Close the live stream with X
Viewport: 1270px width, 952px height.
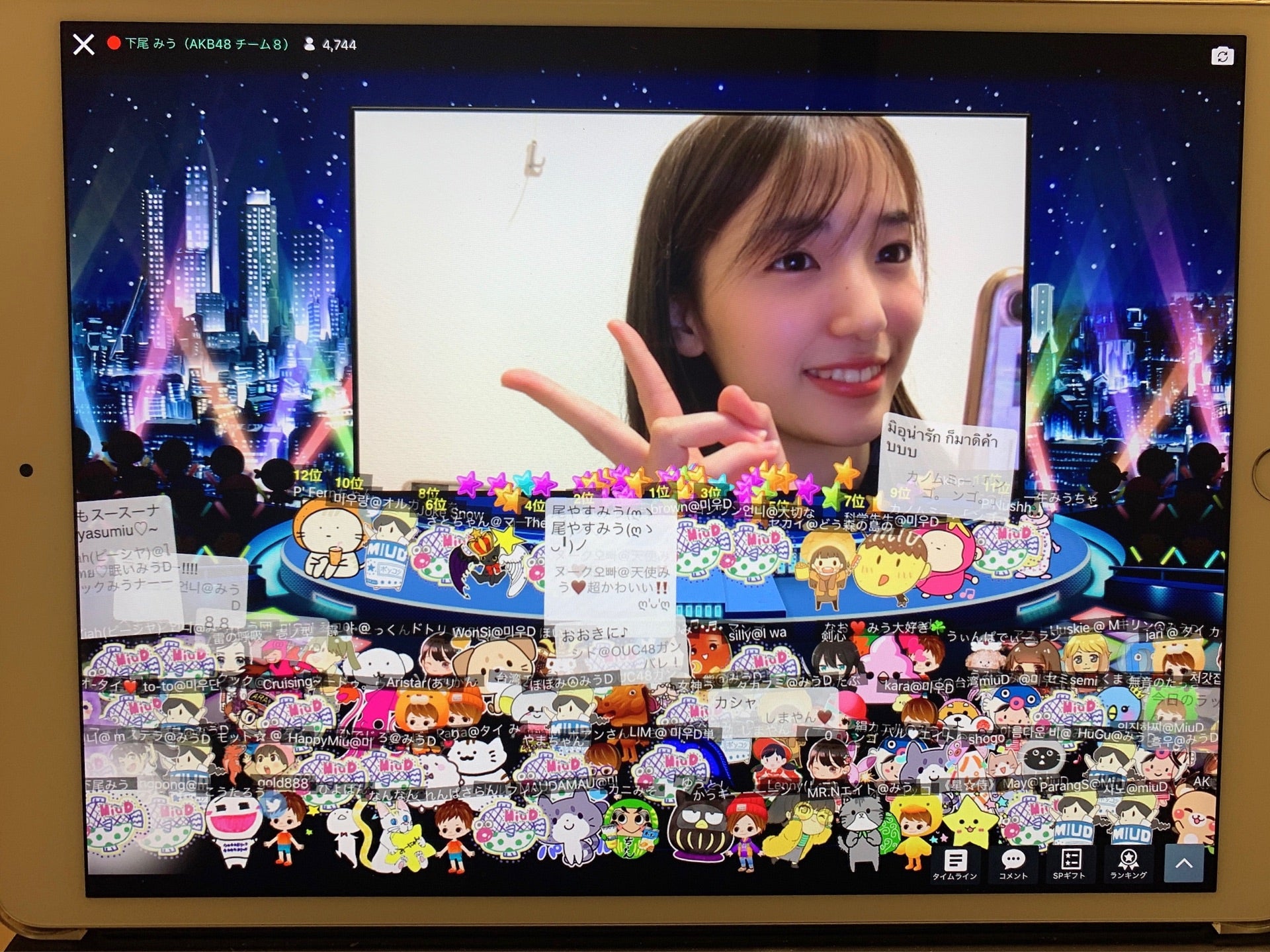click(83, 45)
